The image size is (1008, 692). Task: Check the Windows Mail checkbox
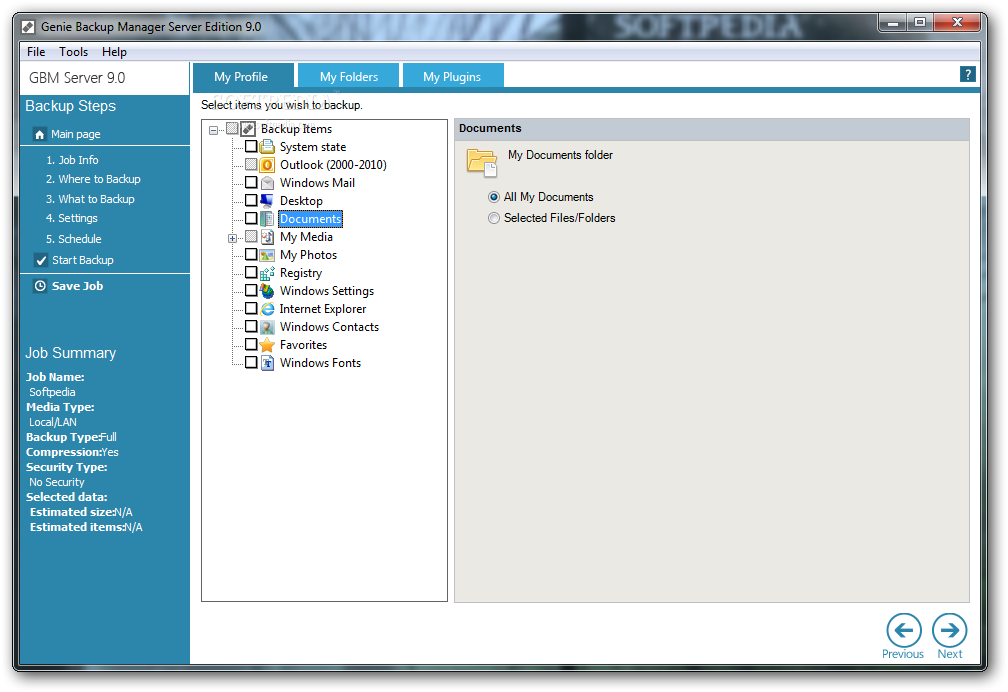click(x=251, y=183)
